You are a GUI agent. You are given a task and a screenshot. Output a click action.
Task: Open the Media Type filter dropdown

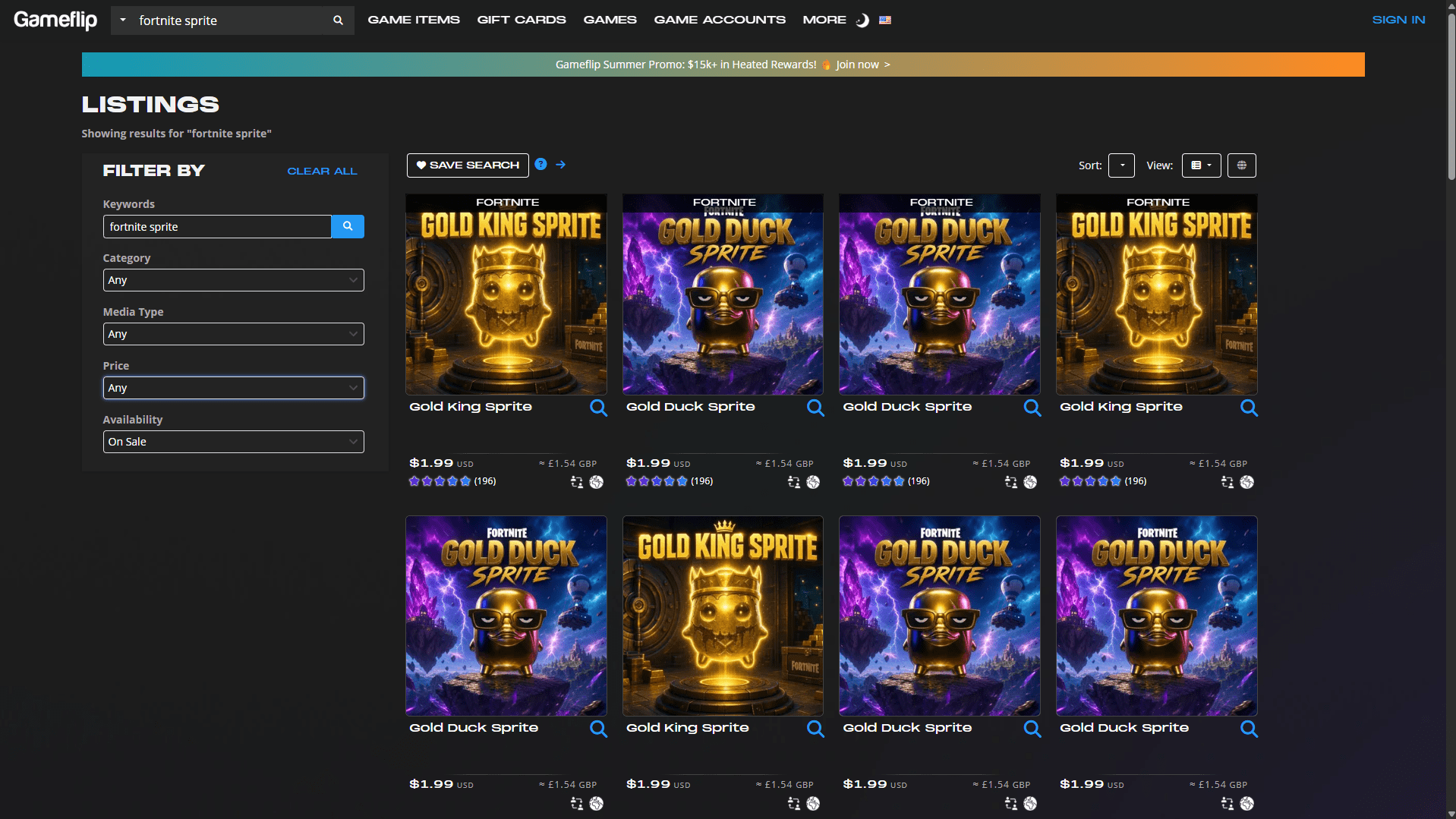[233, 334]
